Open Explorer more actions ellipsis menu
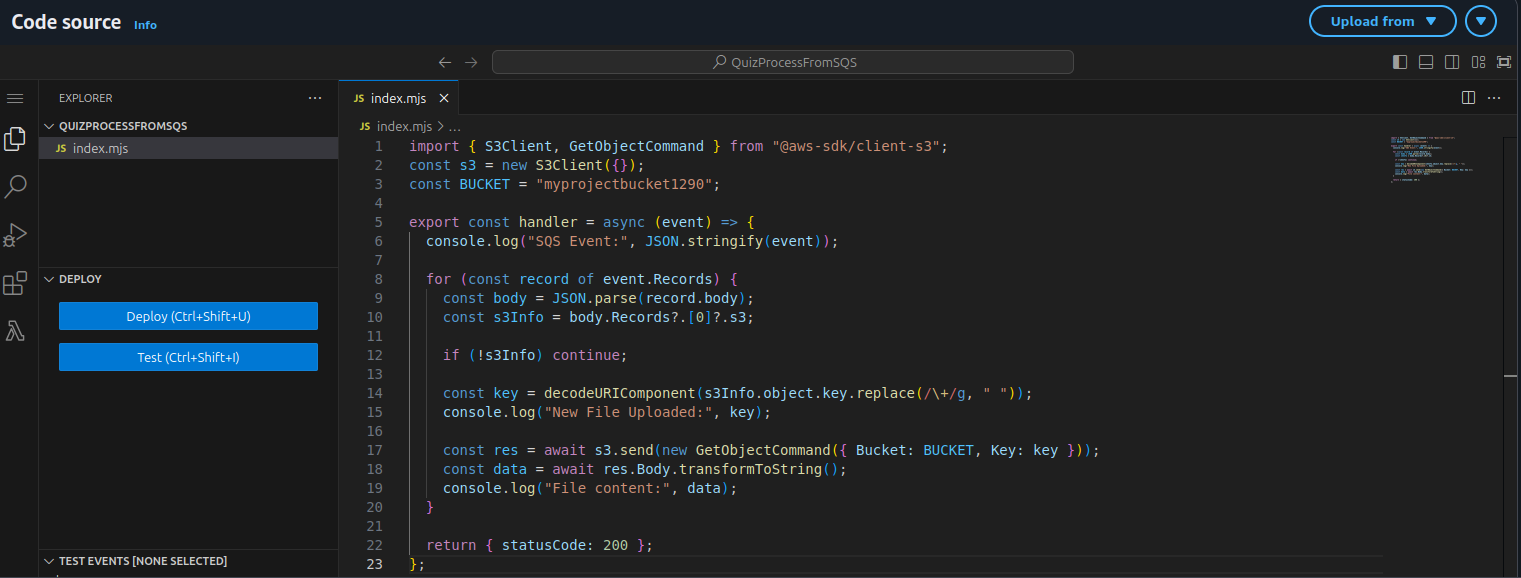 315,98
